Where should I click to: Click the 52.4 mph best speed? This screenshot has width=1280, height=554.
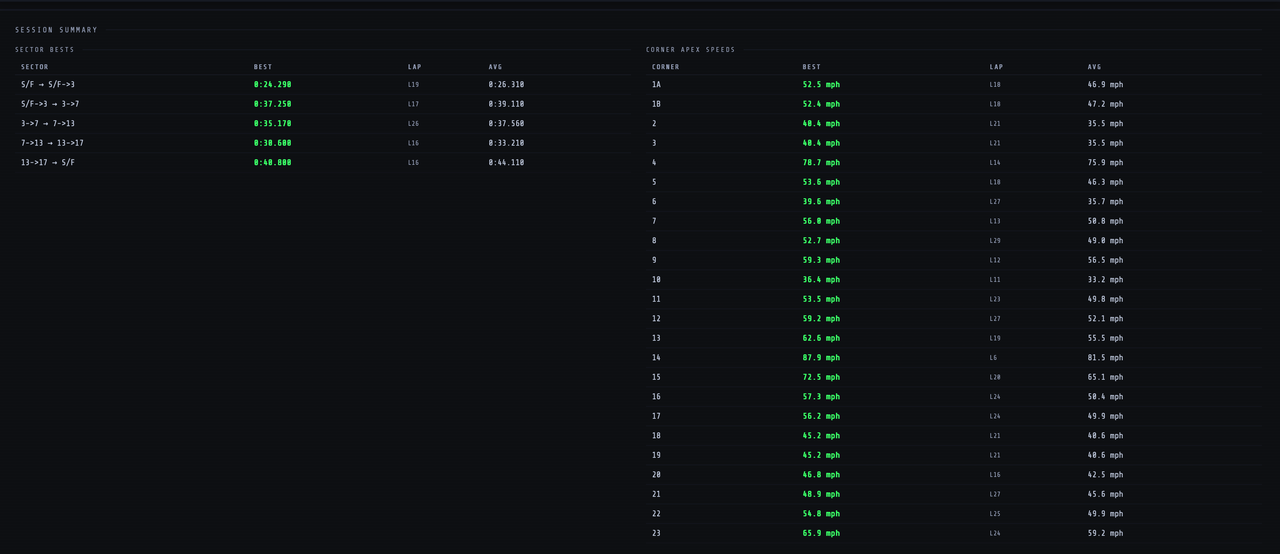pos(821,104)
